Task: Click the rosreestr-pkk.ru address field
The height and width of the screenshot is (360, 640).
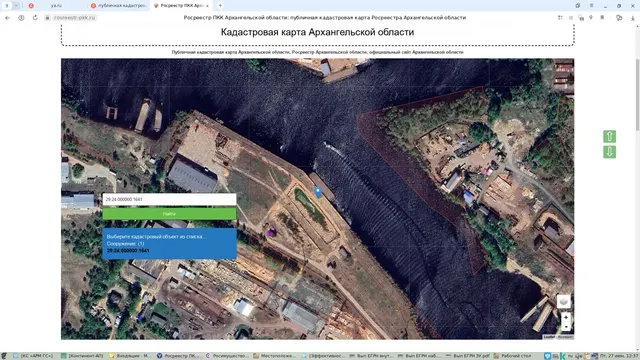Action: click(75, 18)
